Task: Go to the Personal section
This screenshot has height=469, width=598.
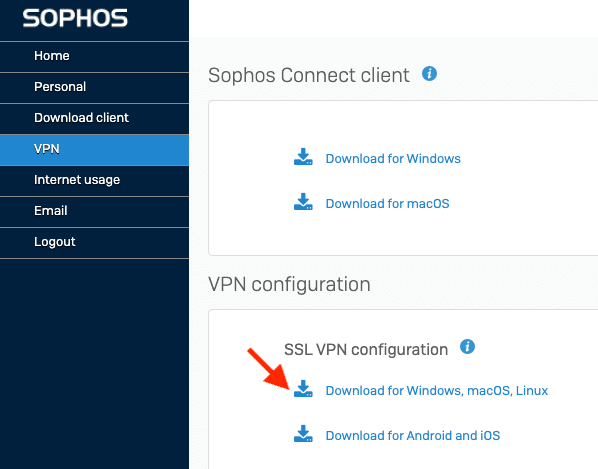Action: [94, 88]
